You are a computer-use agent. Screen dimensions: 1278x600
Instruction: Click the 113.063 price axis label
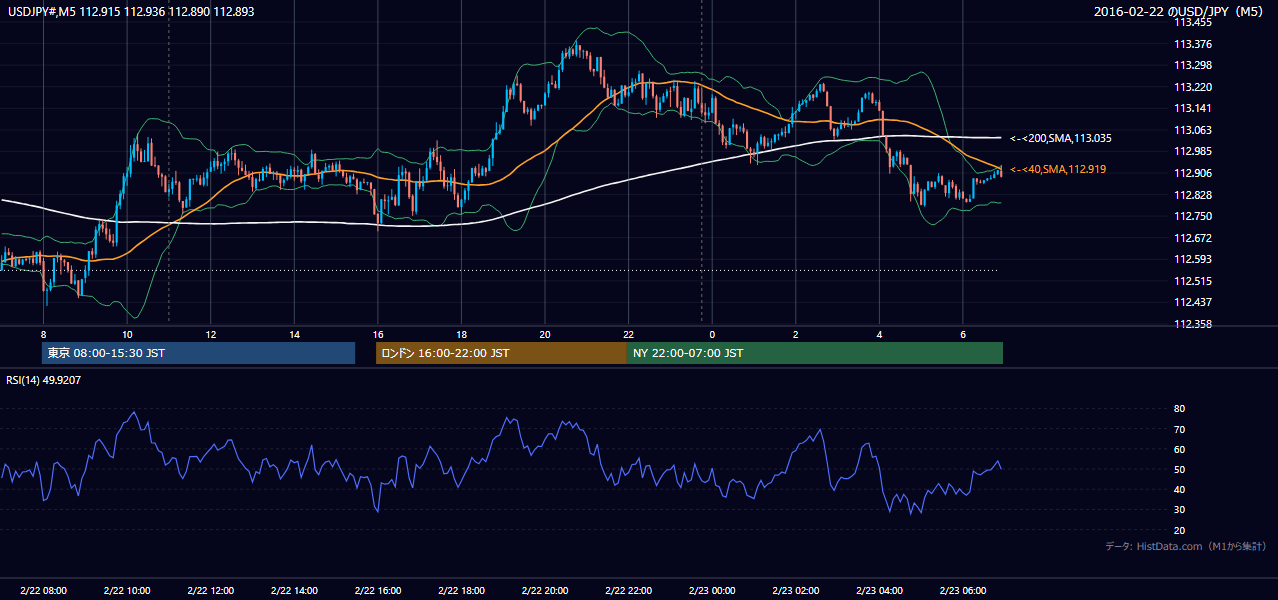click(x=1192, y=130)
